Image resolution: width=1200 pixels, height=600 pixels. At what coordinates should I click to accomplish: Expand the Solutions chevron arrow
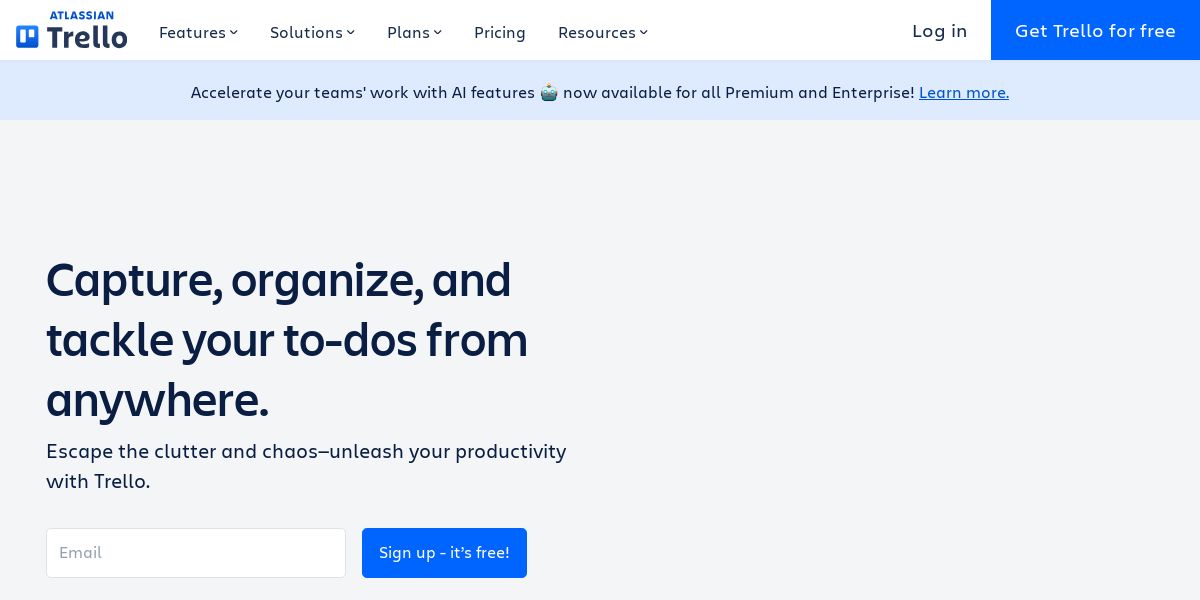[x=351, y=33]
